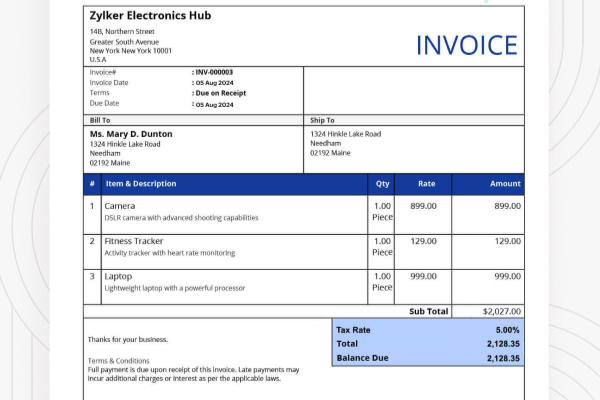Click the Sub Total label
The height and width of the screenshot is (400, 600).
tap(429, 311)
